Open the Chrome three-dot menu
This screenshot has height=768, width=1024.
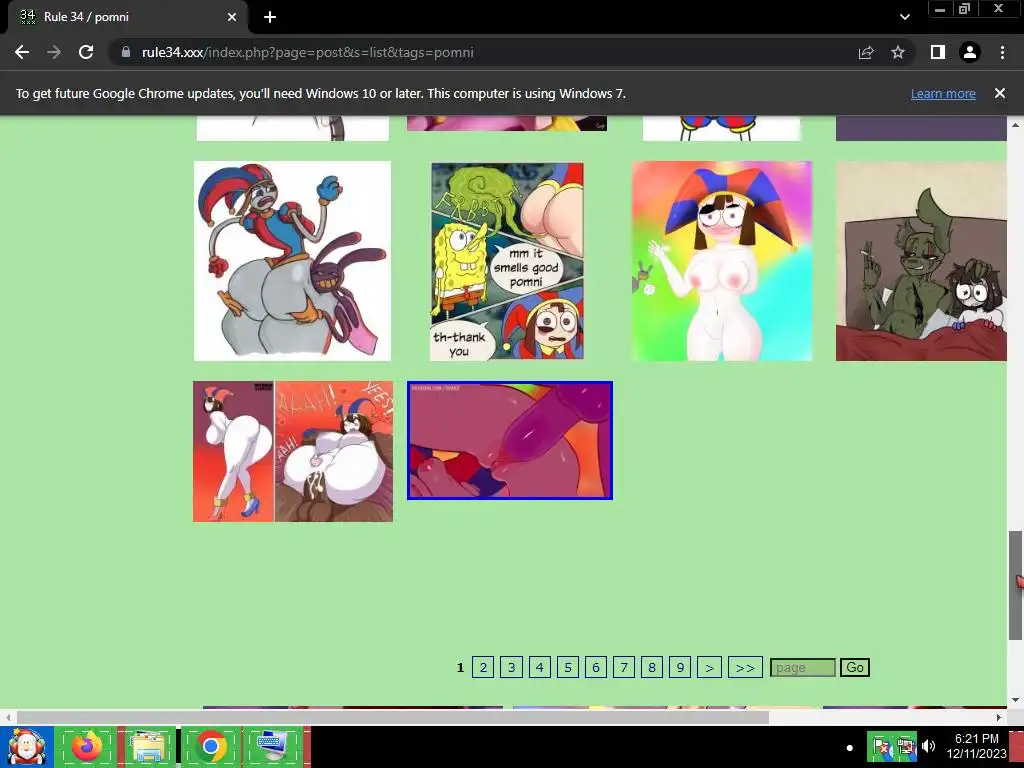1002,52
